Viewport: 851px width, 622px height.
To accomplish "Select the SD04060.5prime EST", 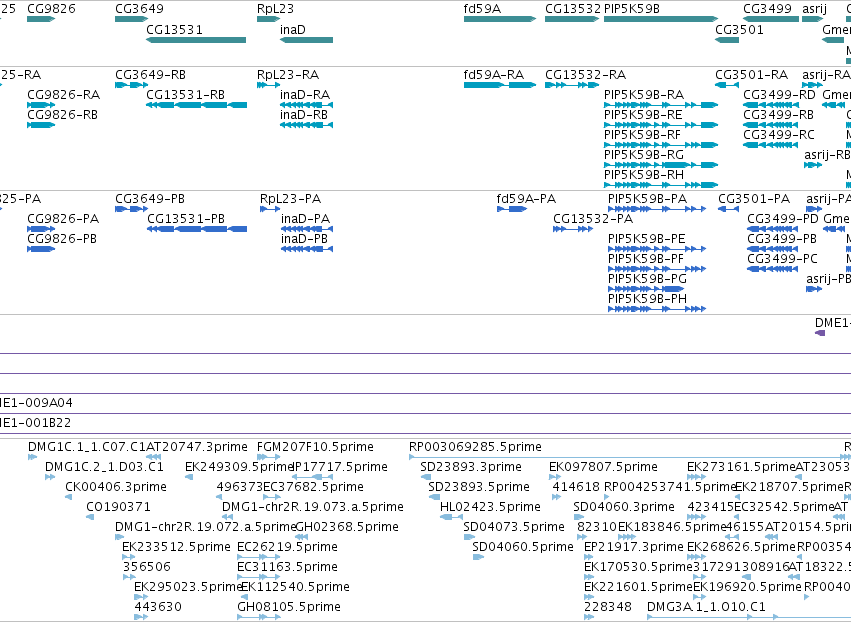I will click(478, 557).
